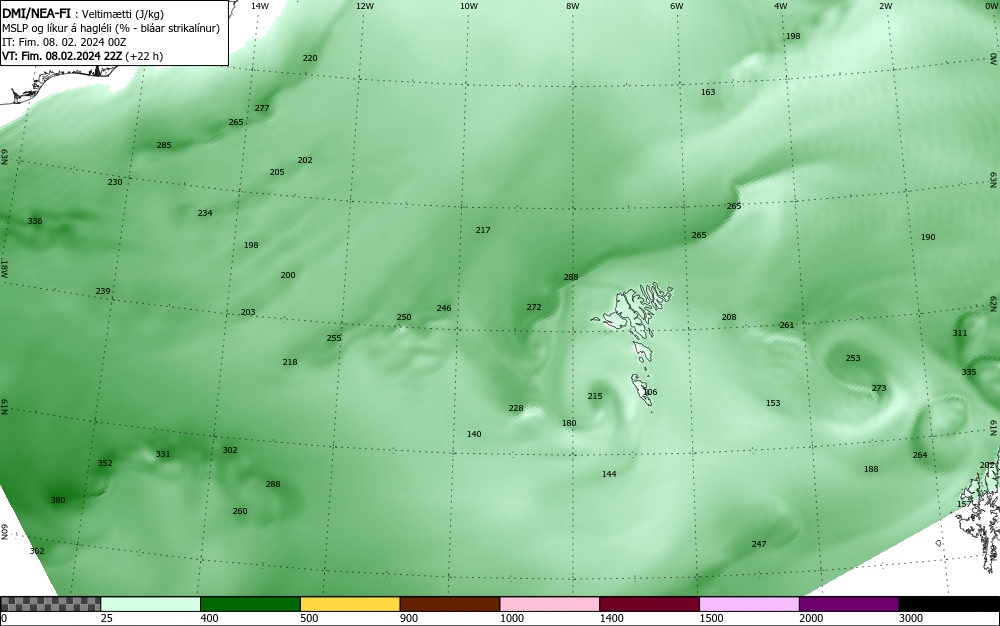Click the 285 value on the map
Viewport: 1000px width, 626px height.
click(164, 145)
